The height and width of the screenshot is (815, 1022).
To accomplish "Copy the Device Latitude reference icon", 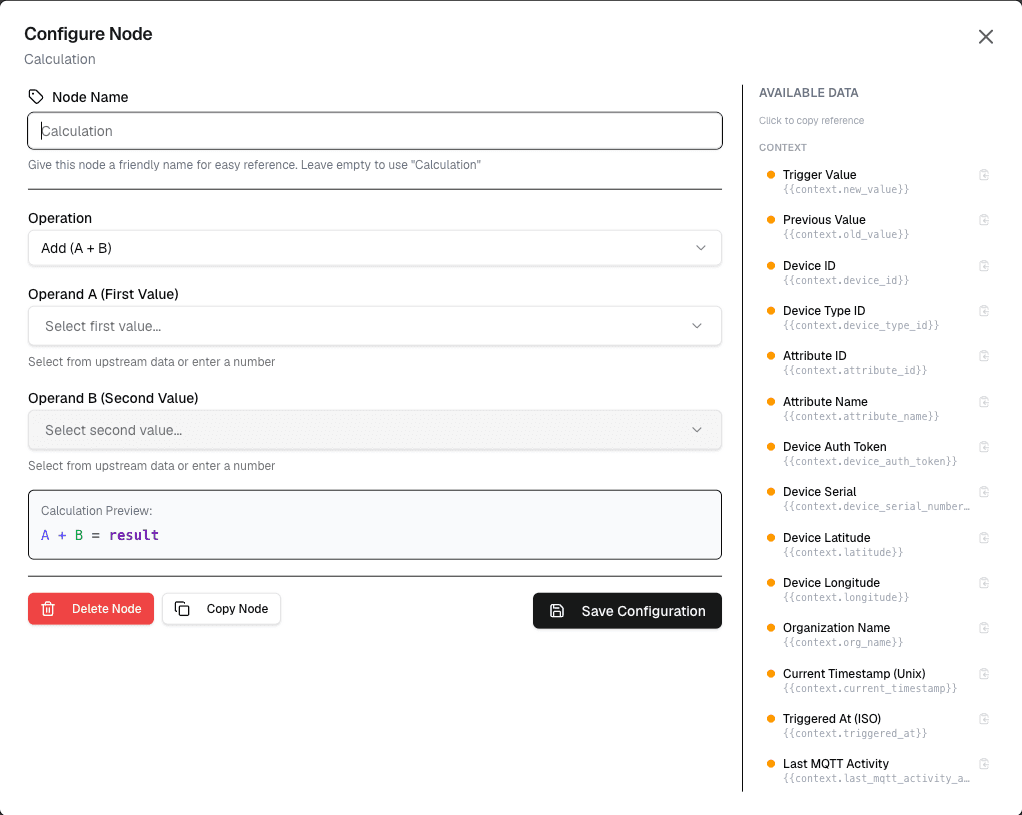I will (984, 537).
